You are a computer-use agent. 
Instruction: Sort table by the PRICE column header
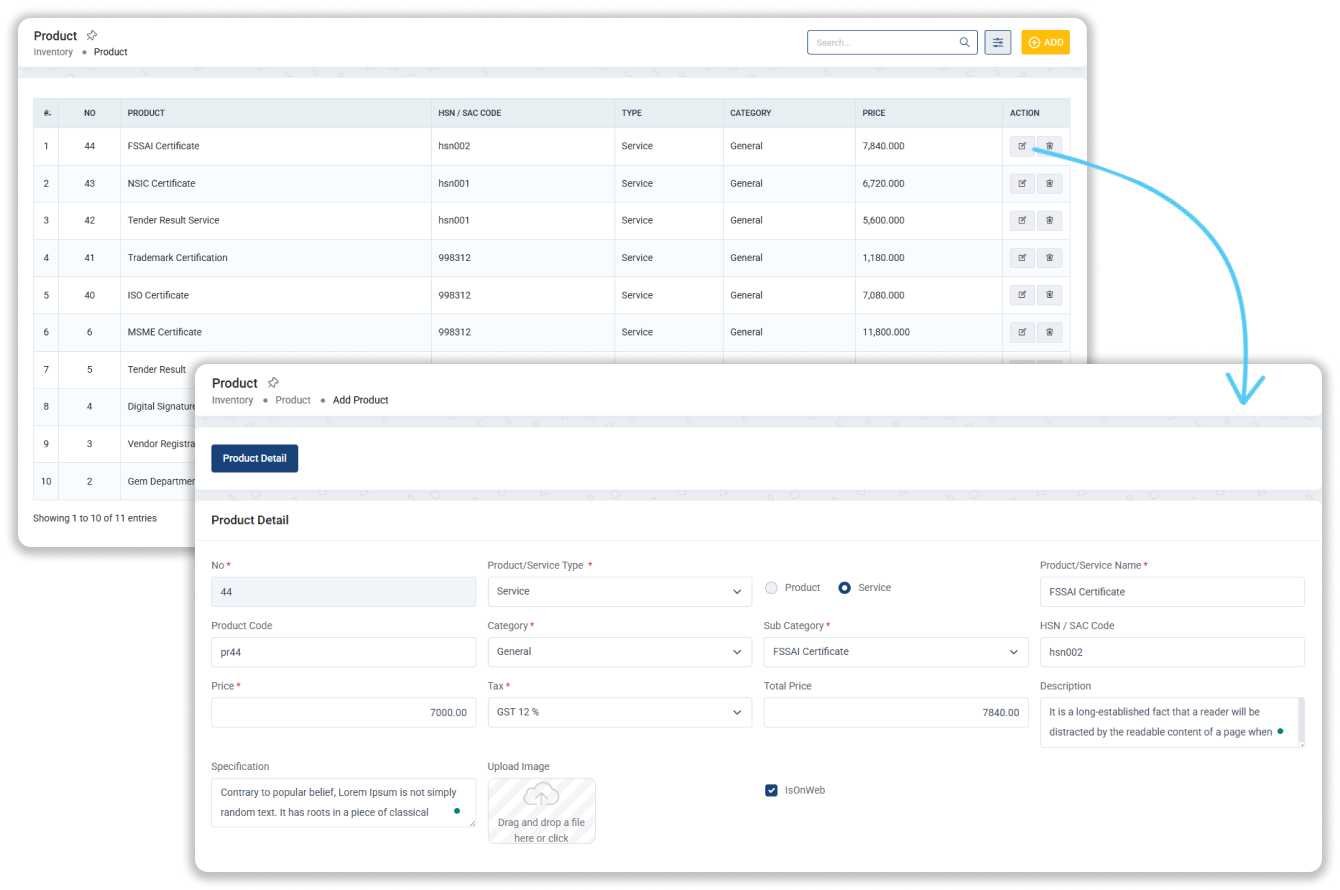click(874, 113)
